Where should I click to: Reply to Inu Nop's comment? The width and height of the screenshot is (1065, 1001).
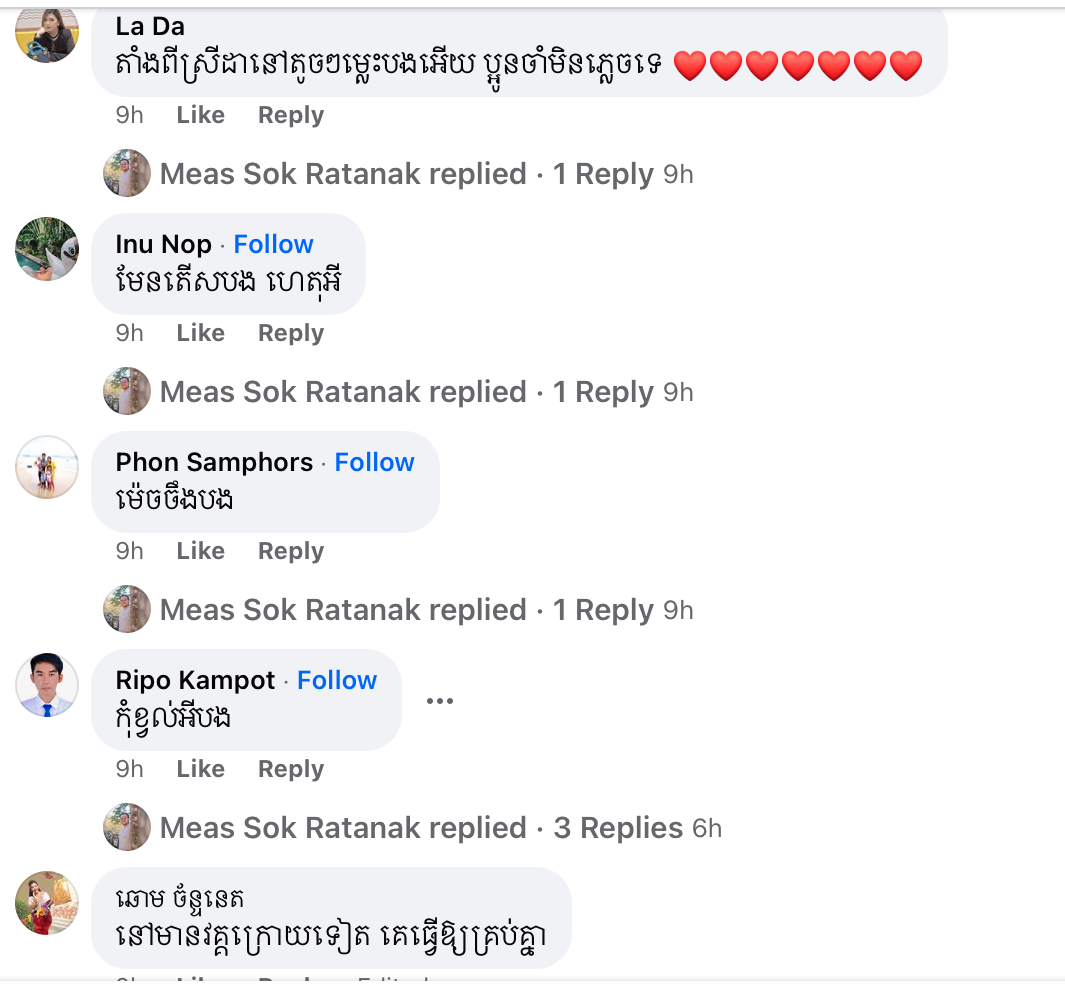click(x=291, y=333)
